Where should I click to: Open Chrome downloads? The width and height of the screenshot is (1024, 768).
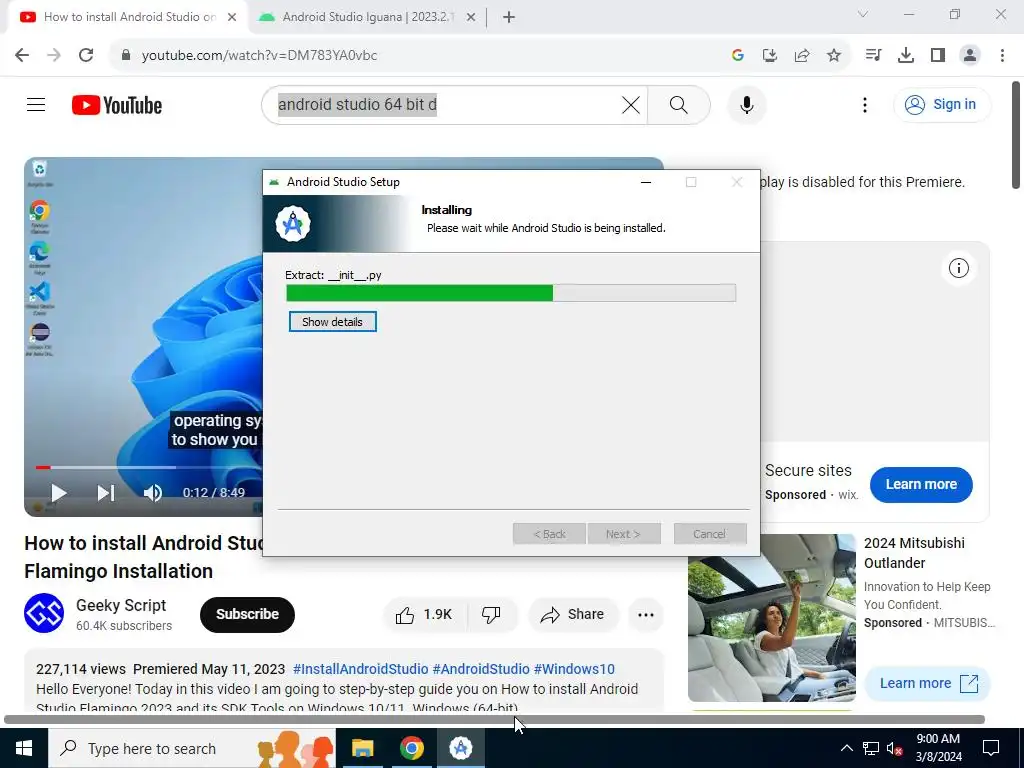906,55
